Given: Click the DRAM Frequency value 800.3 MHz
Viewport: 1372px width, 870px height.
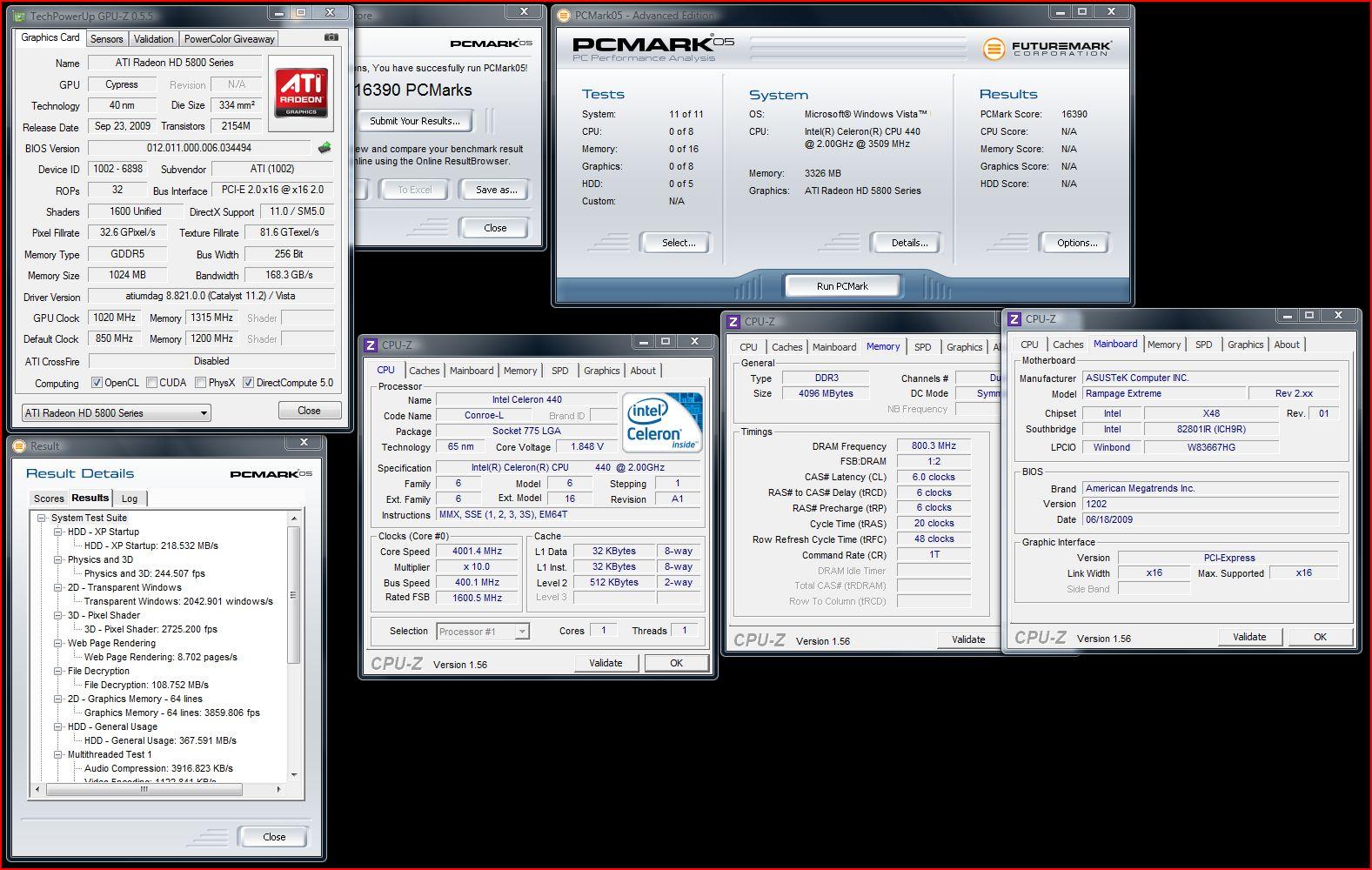Looking at the screenshot, I should [934, 446].
